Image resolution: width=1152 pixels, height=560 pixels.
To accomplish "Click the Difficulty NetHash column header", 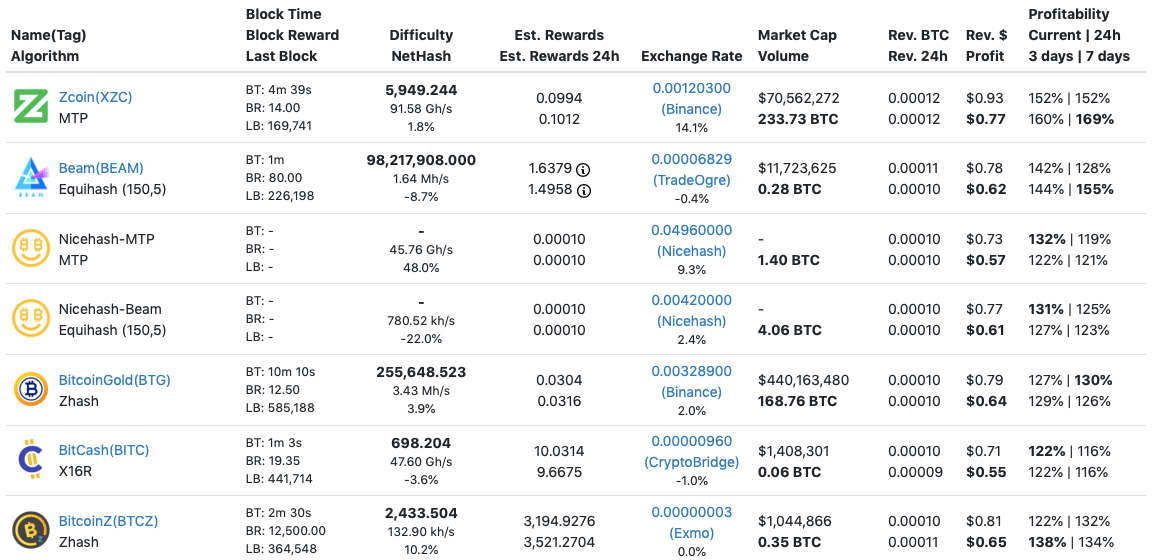I will [420, 46].
